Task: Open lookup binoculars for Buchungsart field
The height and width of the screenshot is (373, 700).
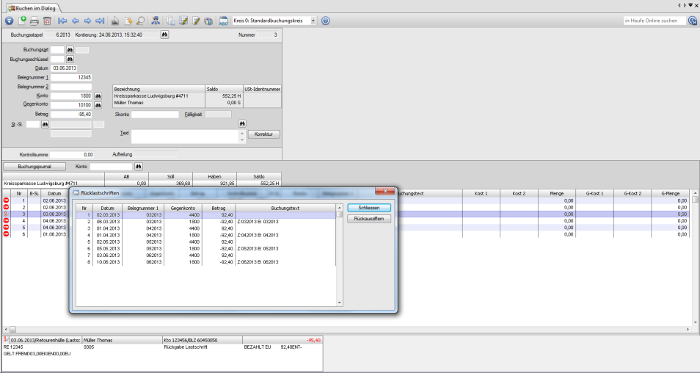Action: pos(70,50)
